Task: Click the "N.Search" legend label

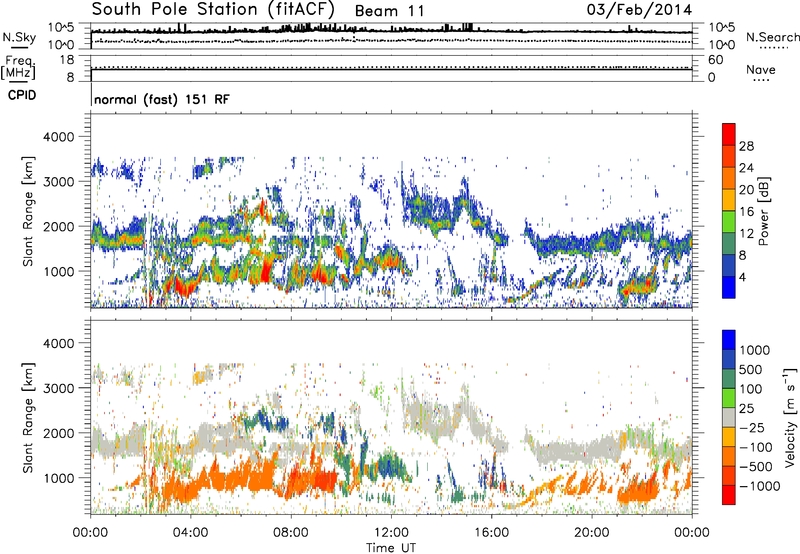Action: coord(773,37)
